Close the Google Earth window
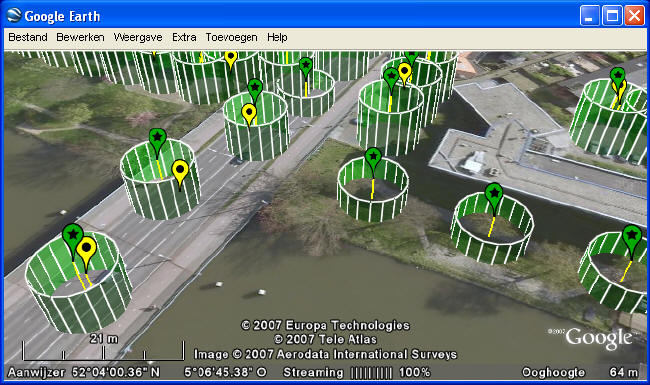Image resolution: width=650 pixels, height=385 pixels. tap(634, 16)
